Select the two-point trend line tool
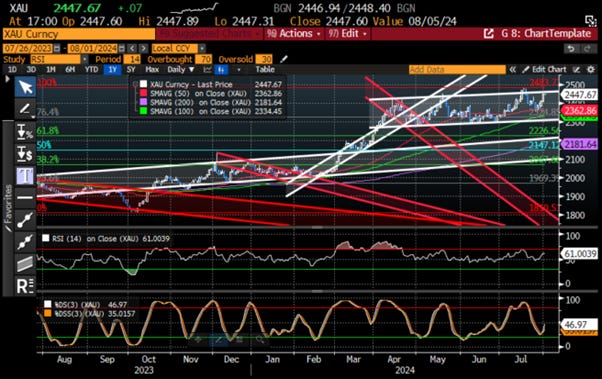The width and height of the screenshot is (602, 379). 25,220
